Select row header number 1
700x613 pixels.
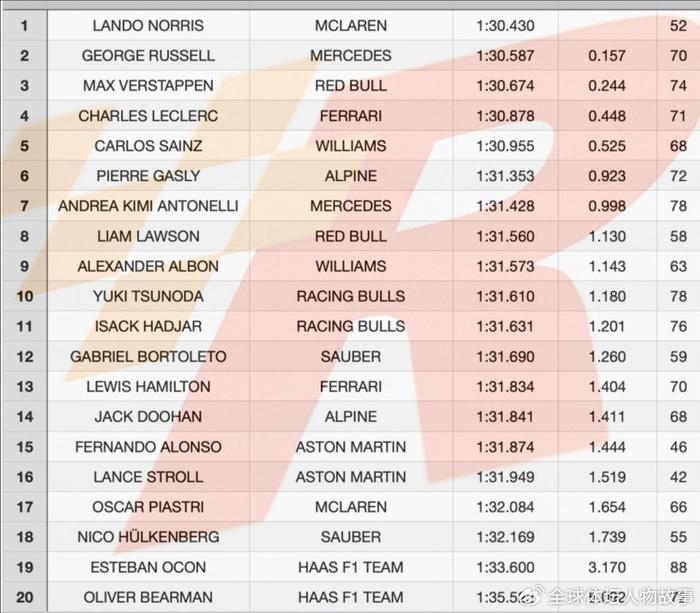pyautogui.click(x=25, y=25)
